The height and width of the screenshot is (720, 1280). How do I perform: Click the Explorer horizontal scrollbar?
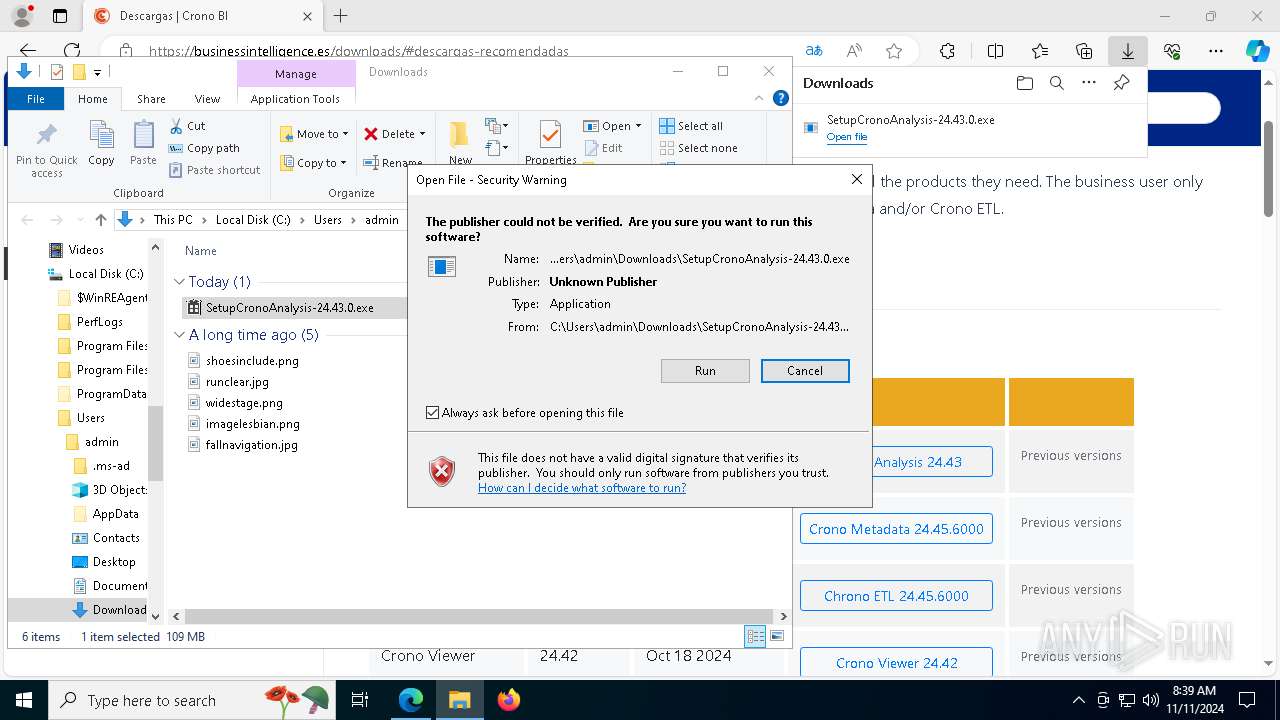[480, 616]
